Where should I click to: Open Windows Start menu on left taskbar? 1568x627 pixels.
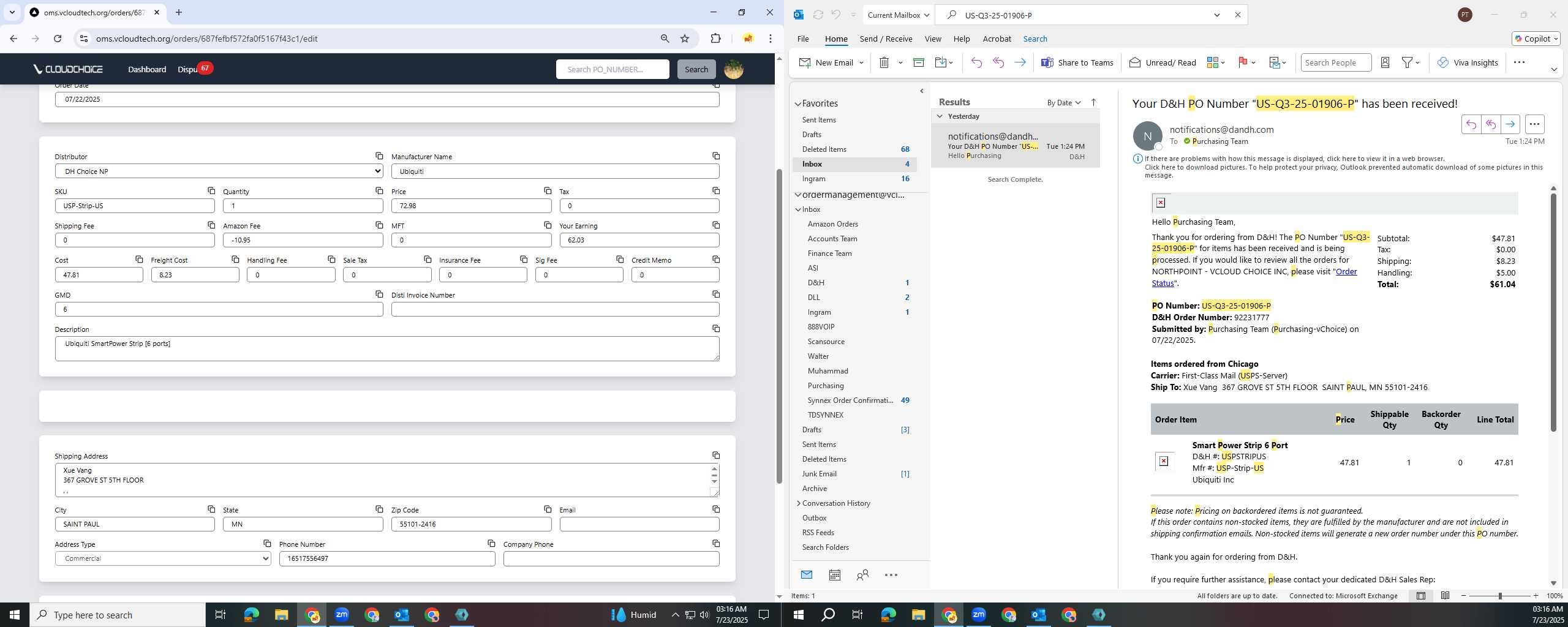tap(15, 615)
